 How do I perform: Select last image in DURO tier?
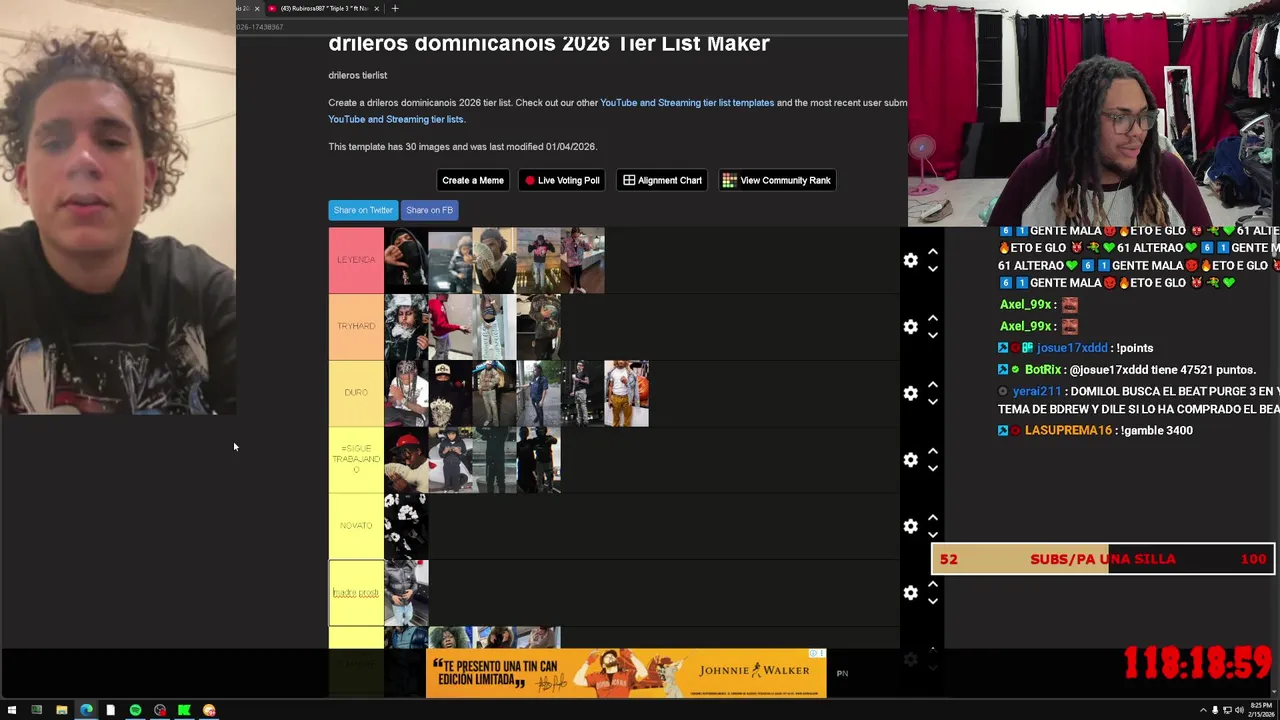(x=626, y=393)
